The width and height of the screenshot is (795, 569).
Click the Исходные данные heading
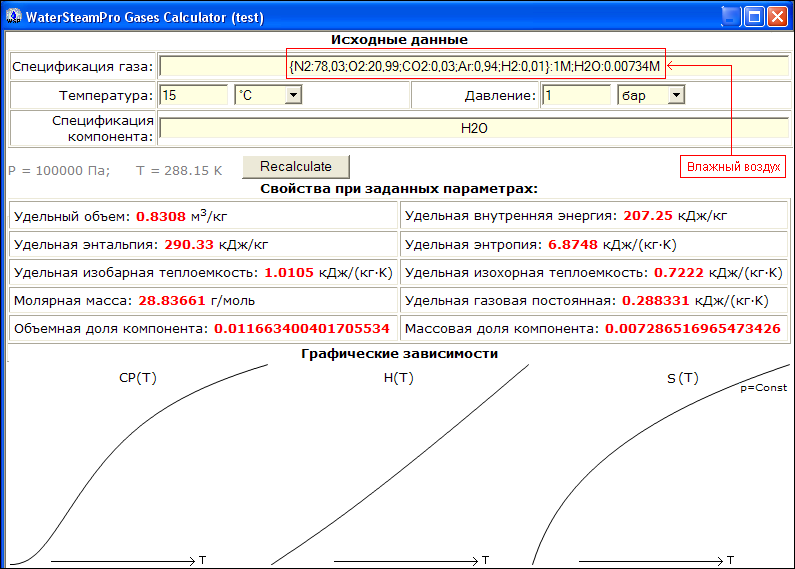[x=399, y=40]
